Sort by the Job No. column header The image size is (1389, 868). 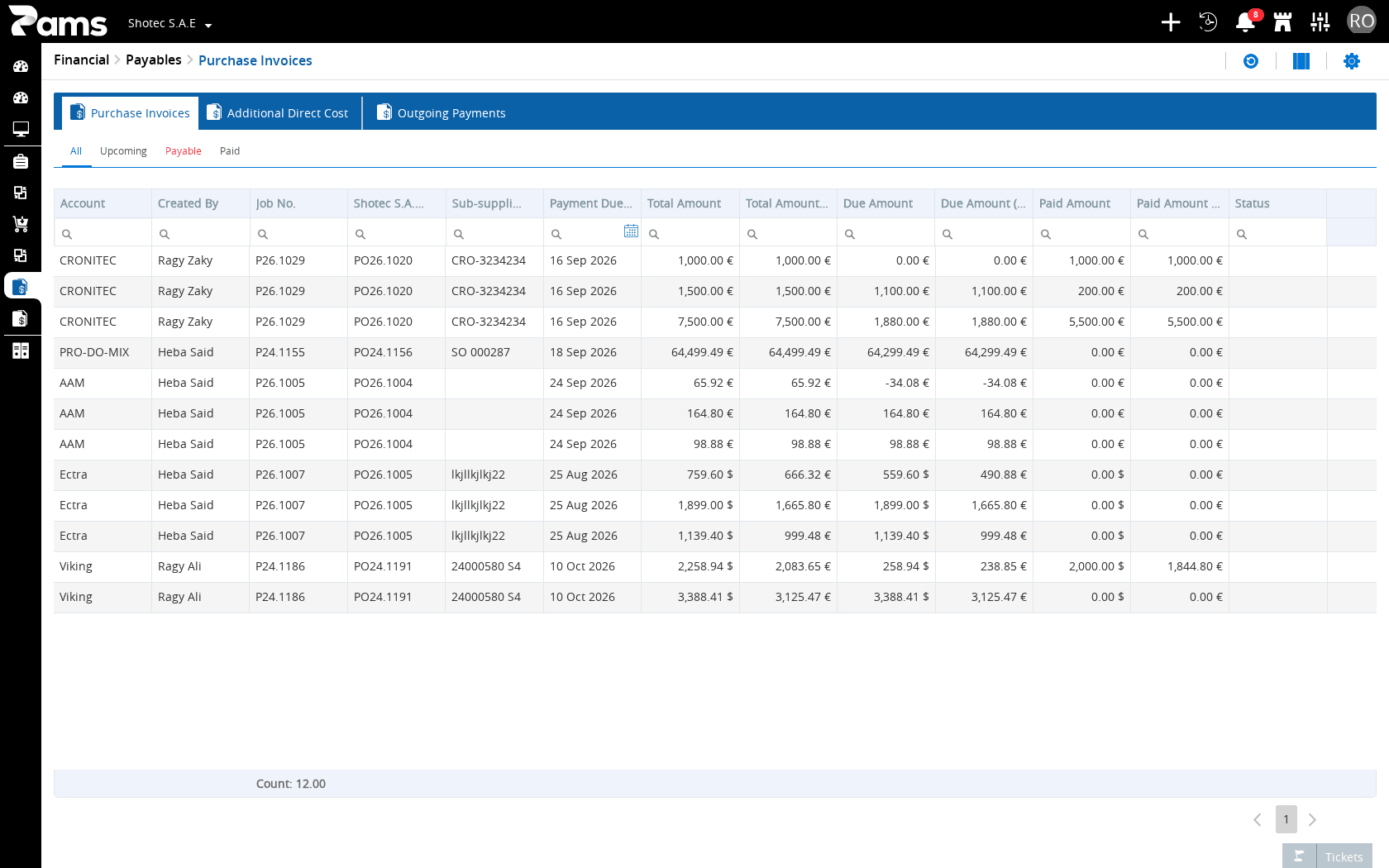[x=298, y=203]
